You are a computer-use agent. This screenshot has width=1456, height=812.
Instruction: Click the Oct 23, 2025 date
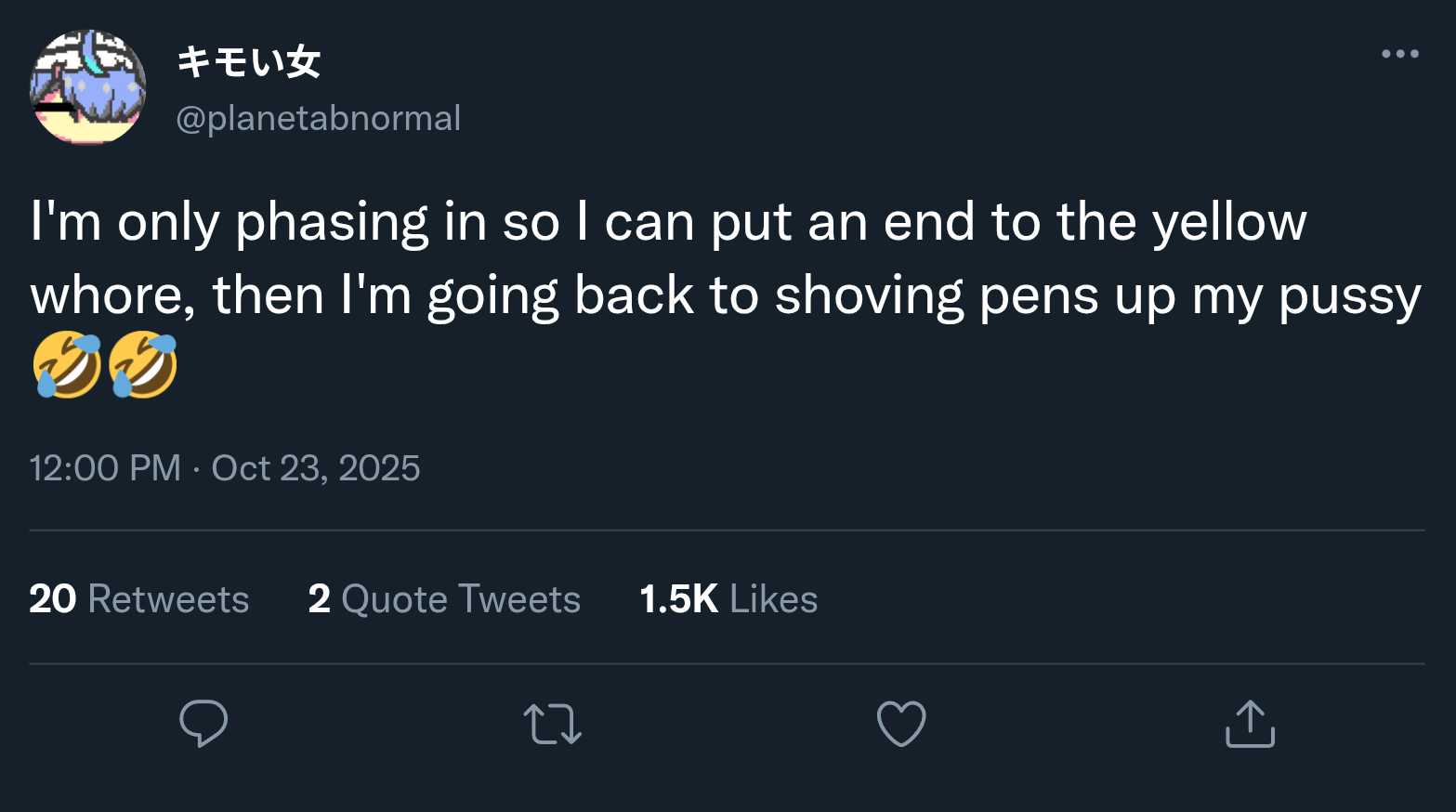[x=316, y=468]
